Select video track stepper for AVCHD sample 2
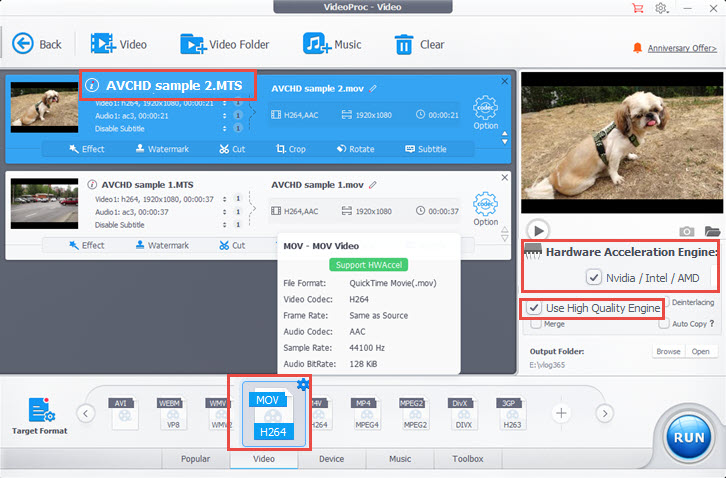 tap(225, 103)
